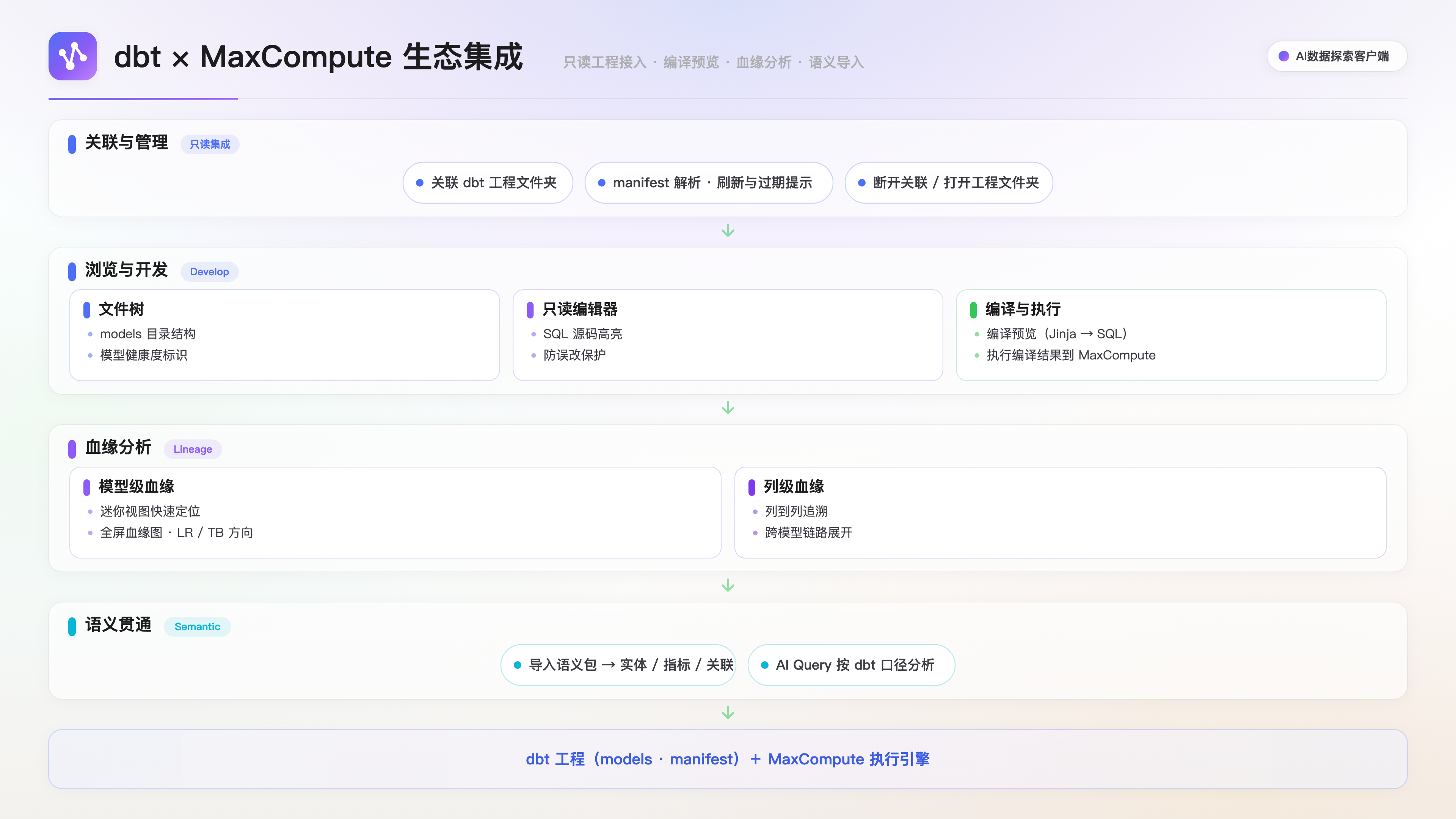This screenshot has height=819, width=1456.
Task: Open the 编译与执行 card title
Action: click(x=1023, y=309)
